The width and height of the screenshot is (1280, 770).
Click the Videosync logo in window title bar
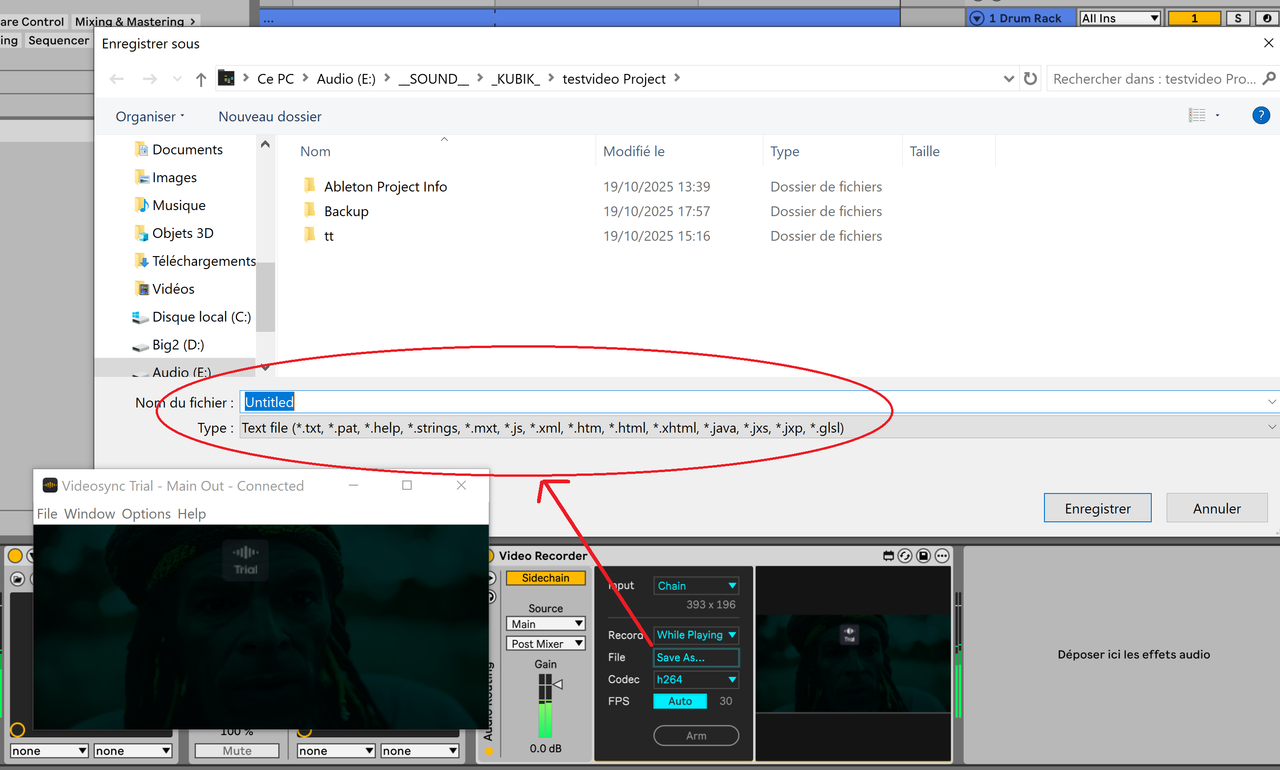click(x=50, y=486)
